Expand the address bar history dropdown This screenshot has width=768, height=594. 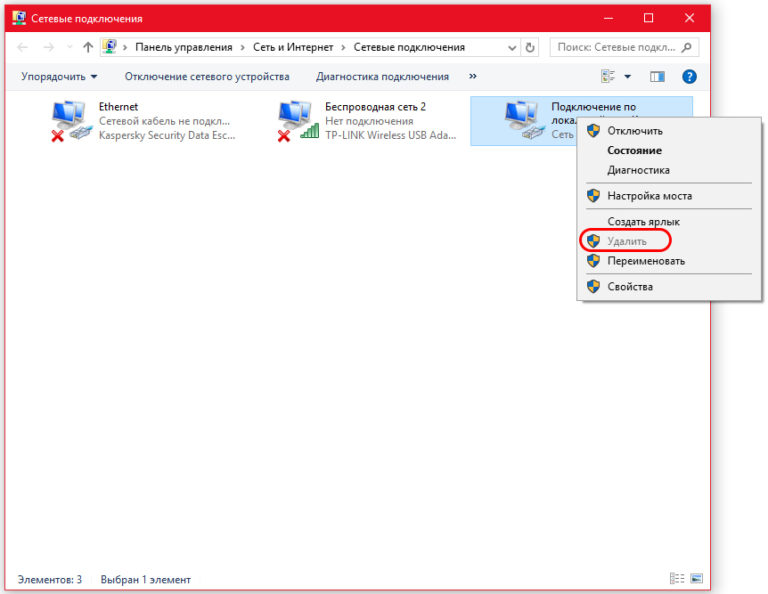coord(512,47)
